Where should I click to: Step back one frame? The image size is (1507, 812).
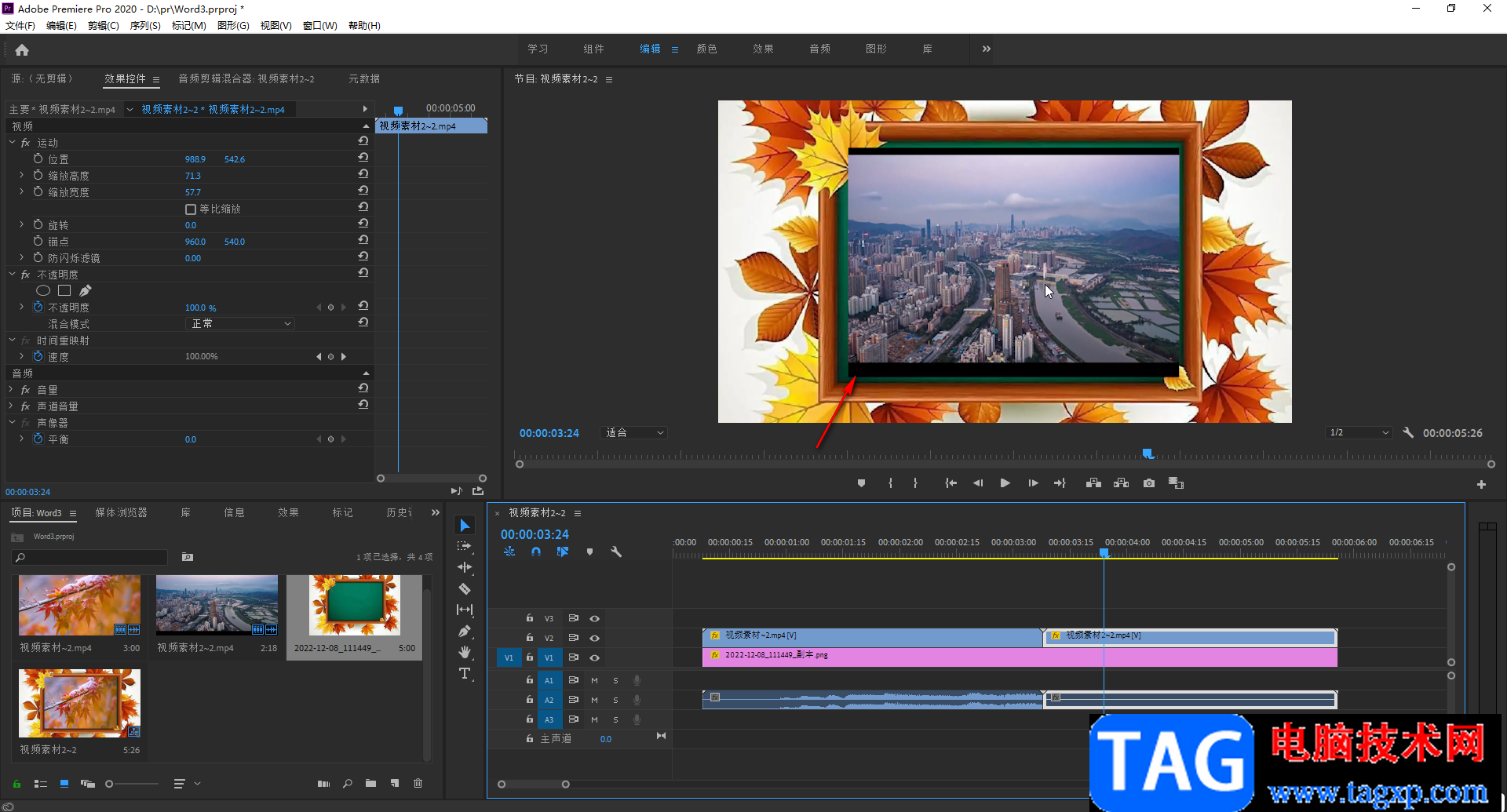tap(978, 483)
